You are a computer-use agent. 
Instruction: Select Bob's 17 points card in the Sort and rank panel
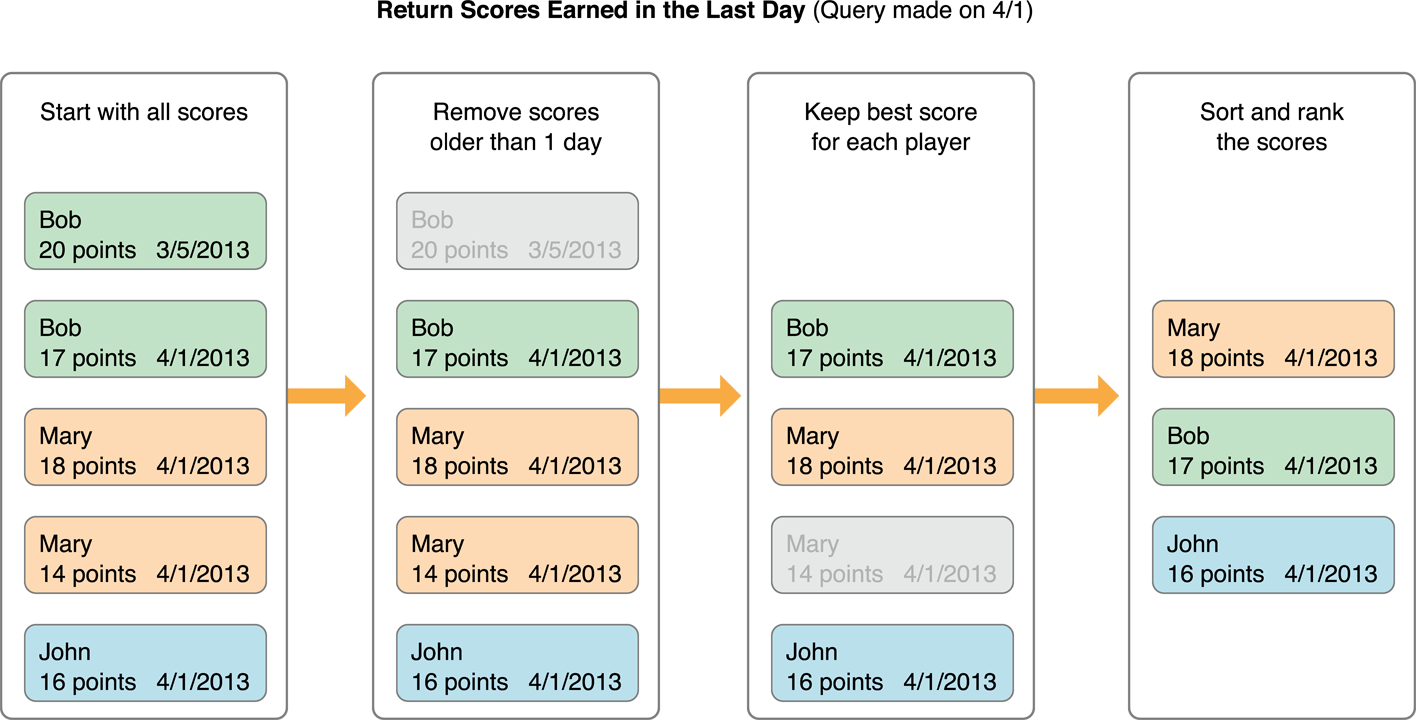point(1273,447)
